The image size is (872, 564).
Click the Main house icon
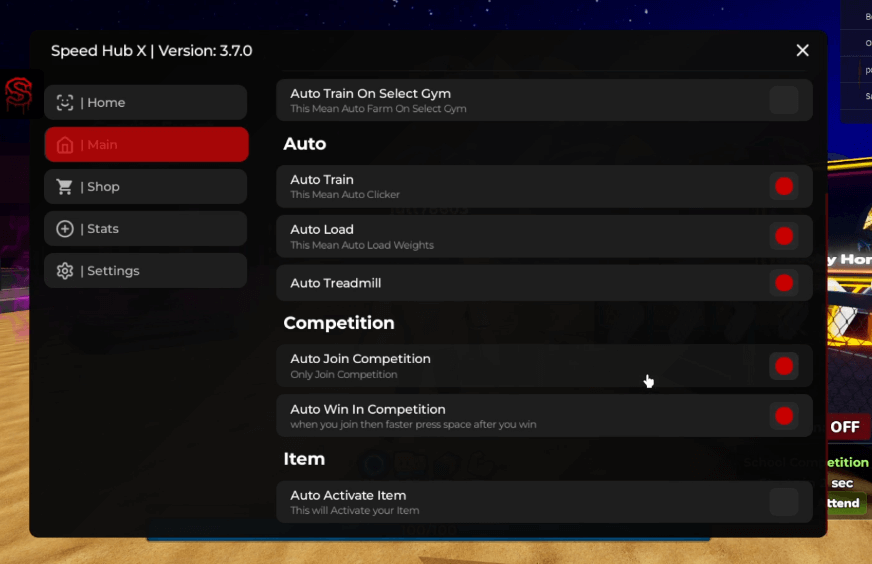coord(65,145)
